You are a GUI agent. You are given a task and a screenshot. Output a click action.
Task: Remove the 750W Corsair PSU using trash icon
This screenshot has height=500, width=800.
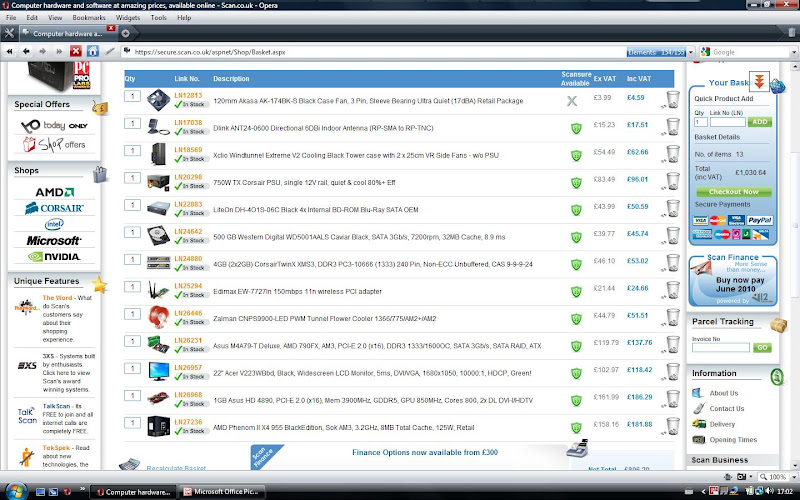[x=673, y=181]
